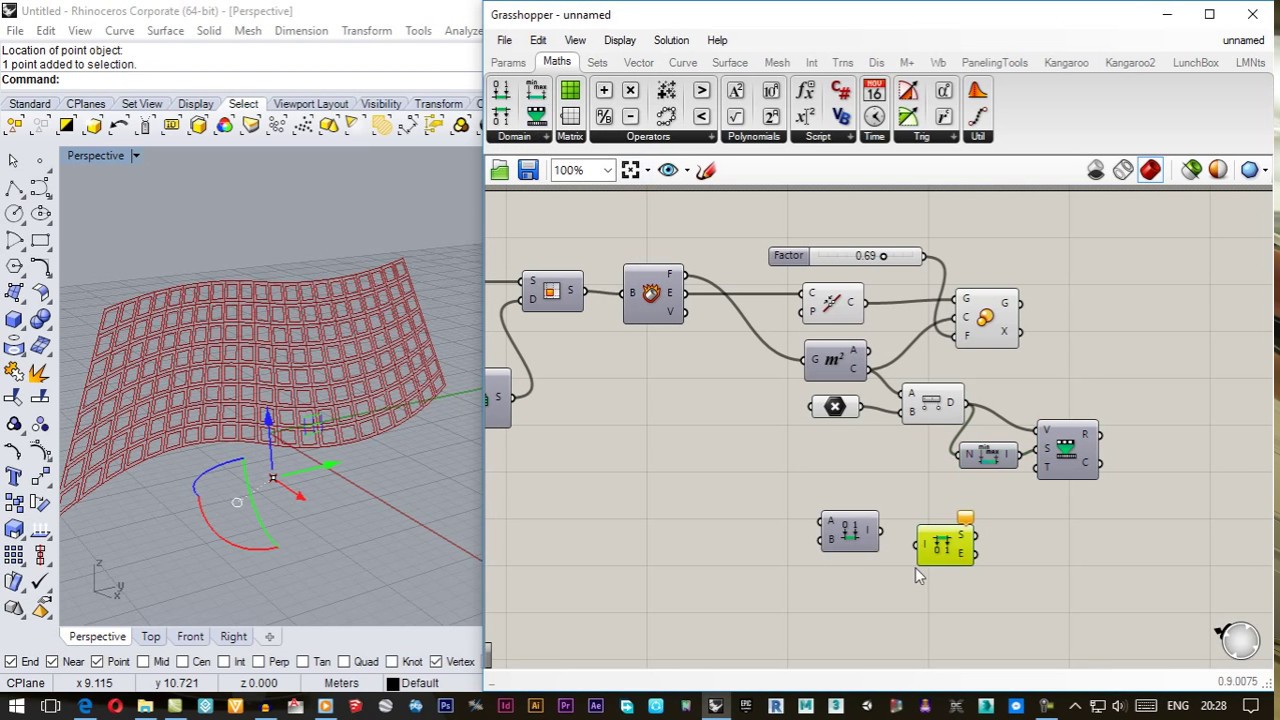Select the Smaller Than operator icon

pyautogui.click(x=701, y=117)
